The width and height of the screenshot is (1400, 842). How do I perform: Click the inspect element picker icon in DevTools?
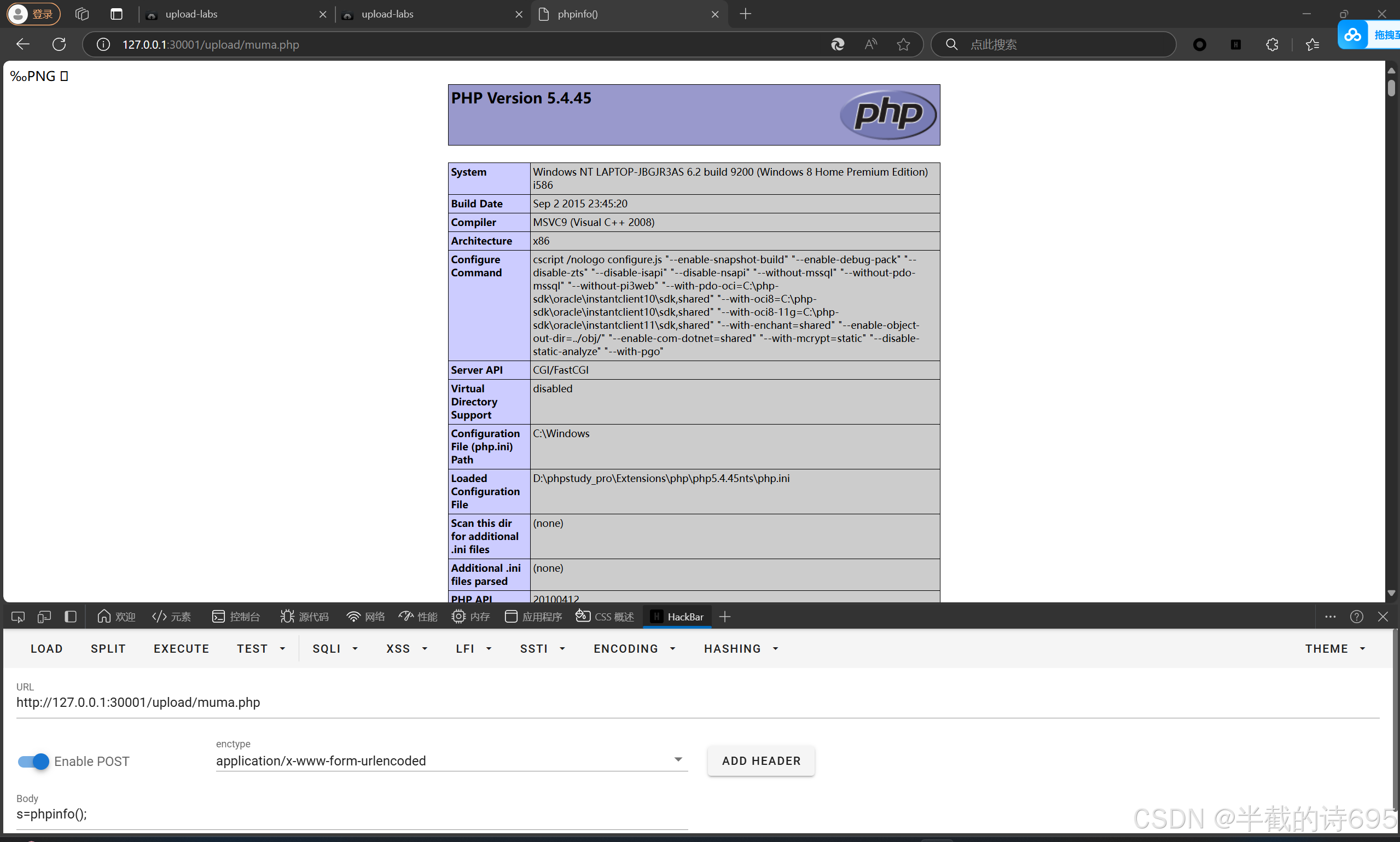[x=18, y=617]
